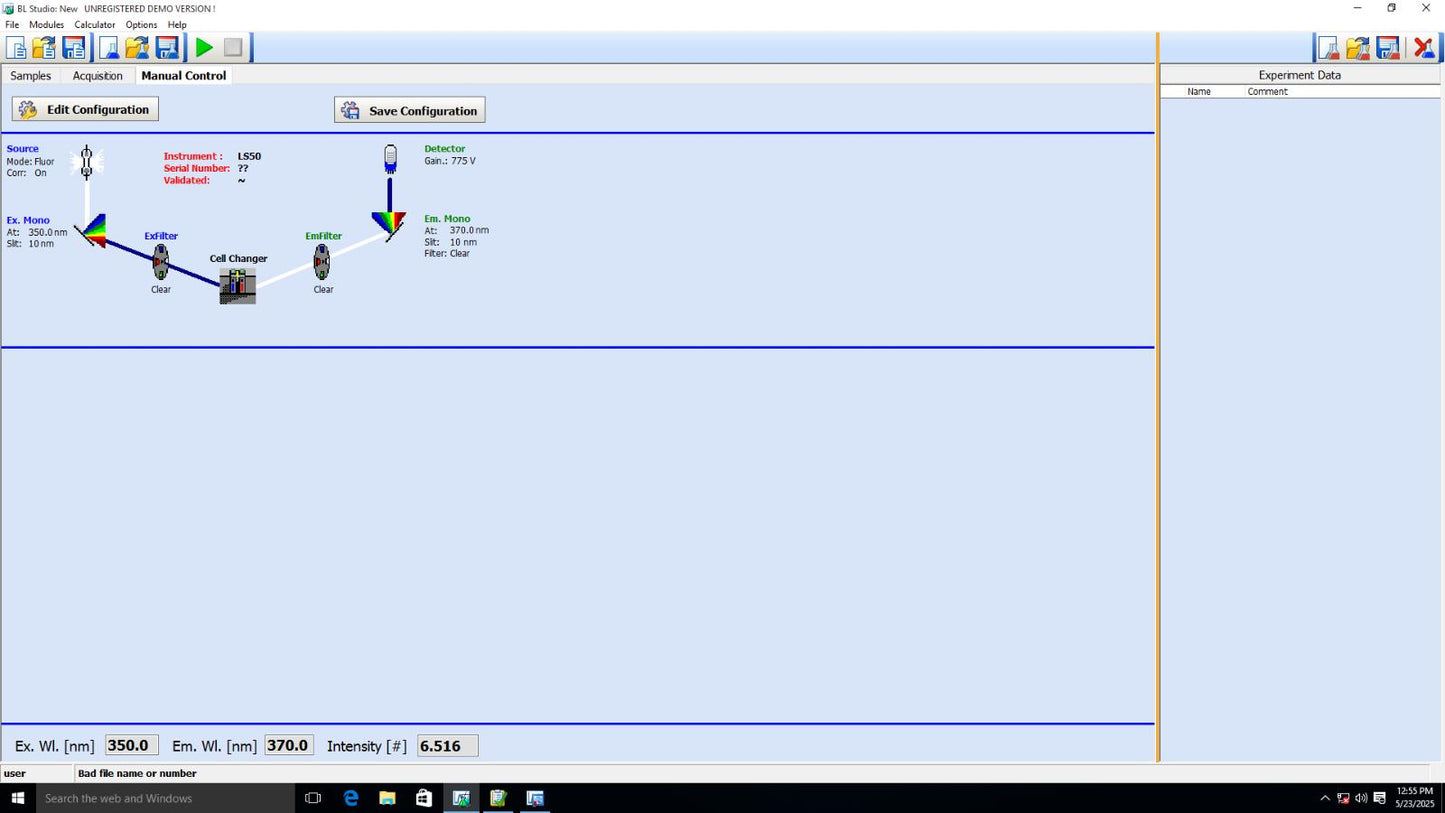Click the red X delete experiment icon
Image resolution: width=1445 pixels, height=813 pixels.
click(x=1422, y=47)
